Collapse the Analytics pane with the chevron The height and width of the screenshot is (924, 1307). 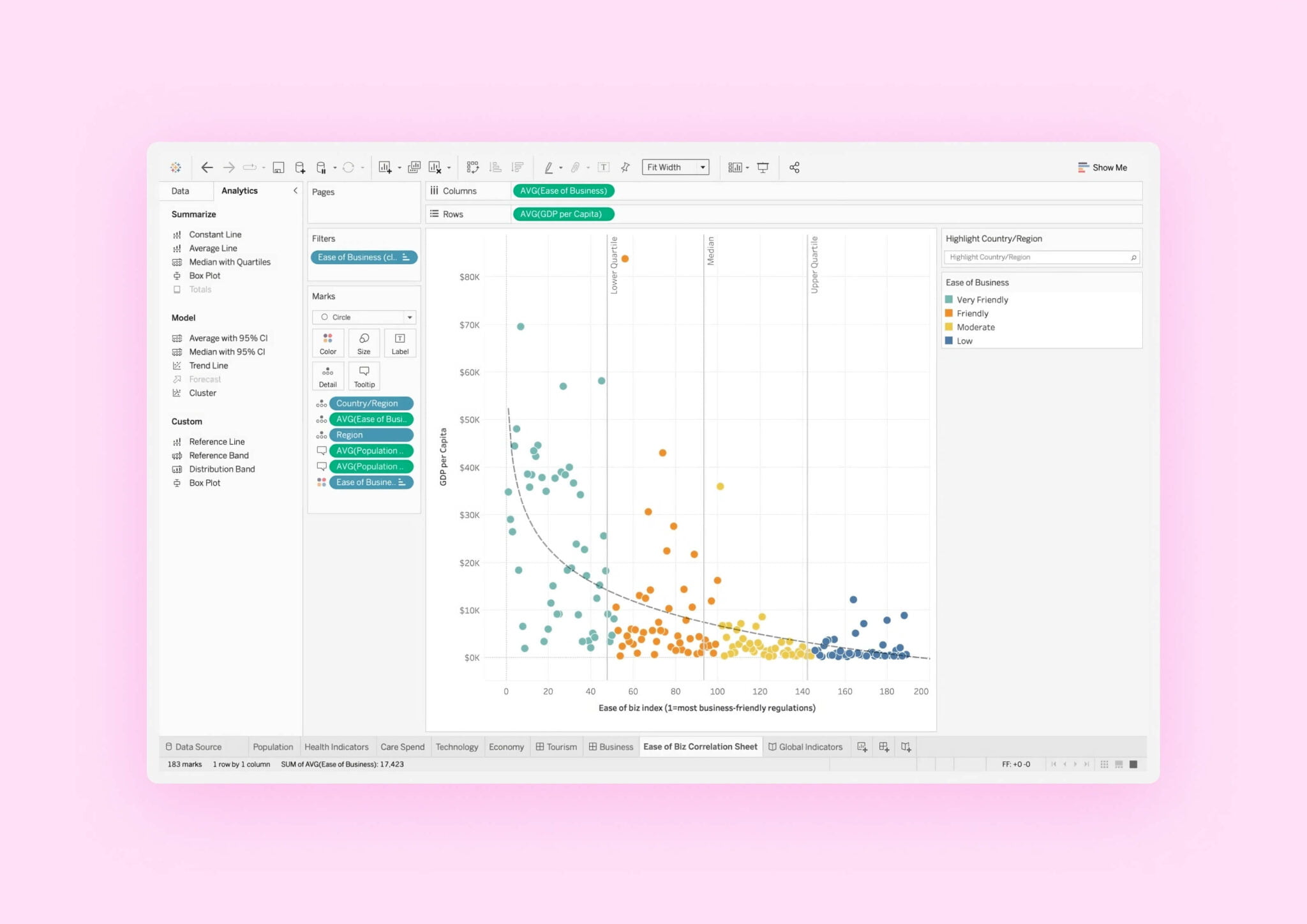(x=295, y=190)
